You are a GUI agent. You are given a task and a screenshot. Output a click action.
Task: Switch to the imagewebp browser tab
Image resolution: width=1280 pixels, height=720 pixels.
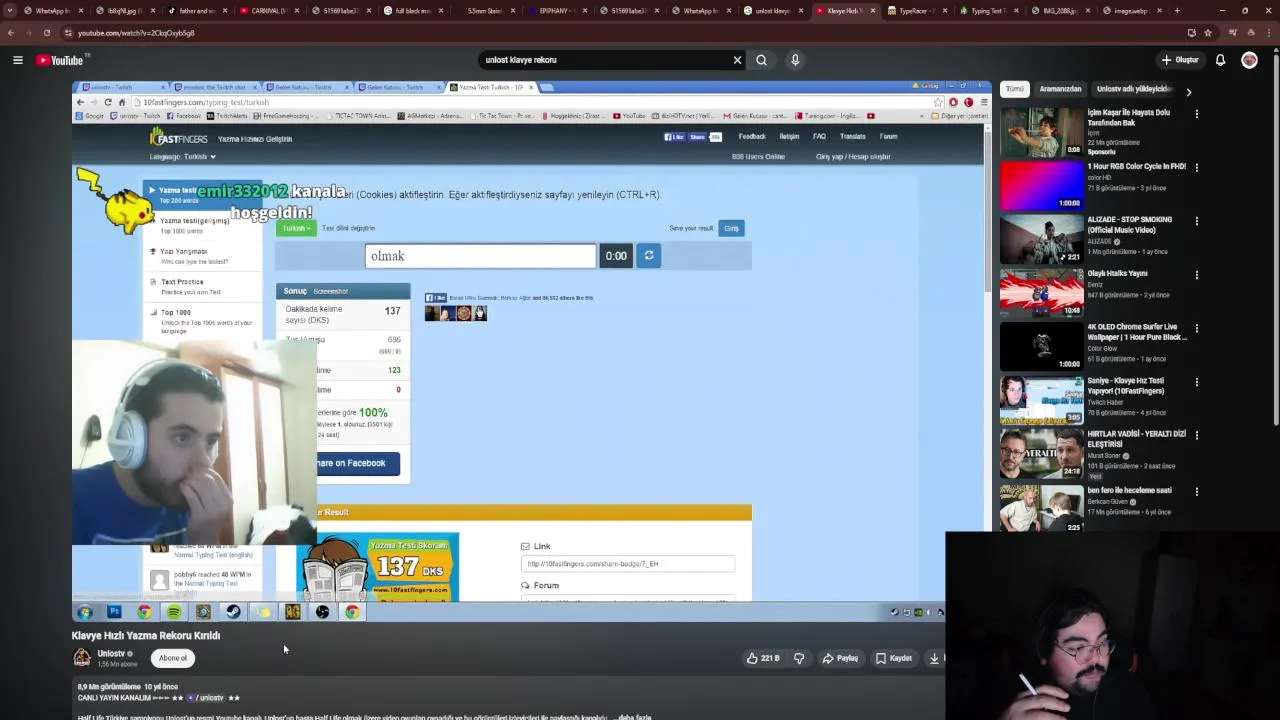point(1129,11)
